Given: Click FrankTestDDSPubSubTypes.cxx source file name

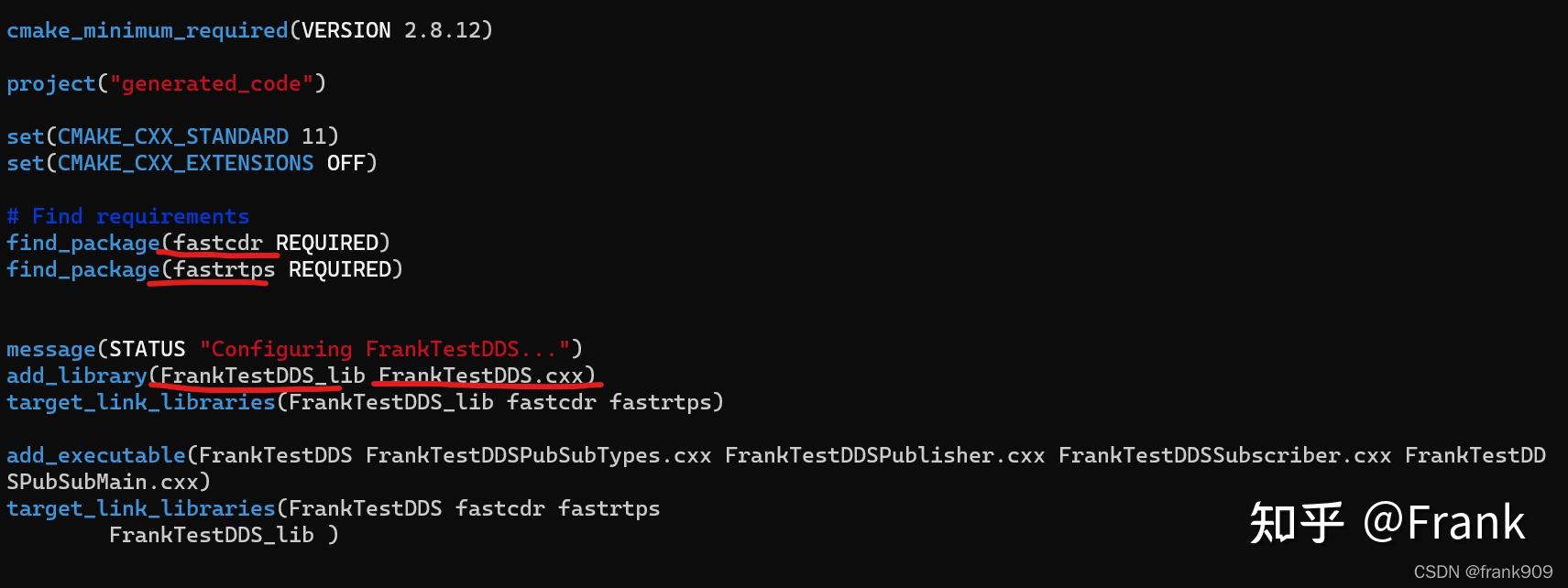Looking at the screenshot, I should 538,455.
